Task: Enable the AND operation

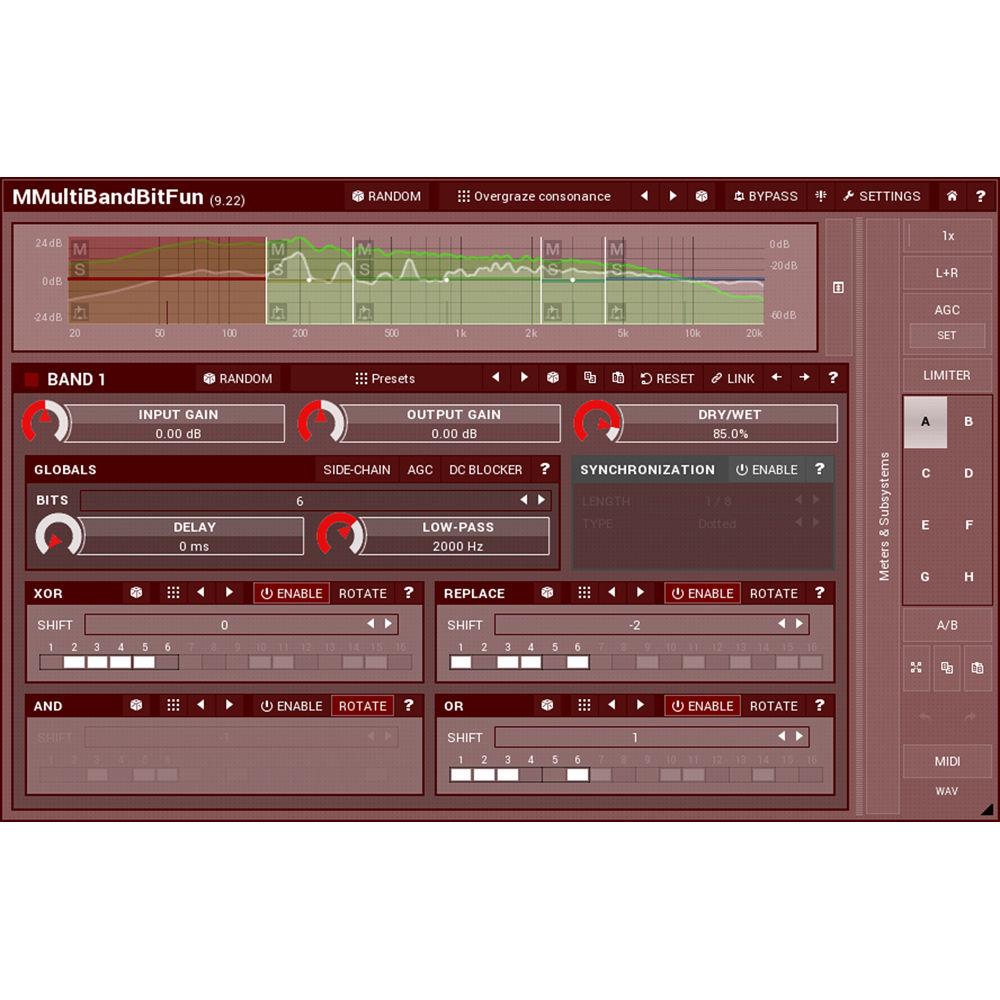Action: point(292,705)
